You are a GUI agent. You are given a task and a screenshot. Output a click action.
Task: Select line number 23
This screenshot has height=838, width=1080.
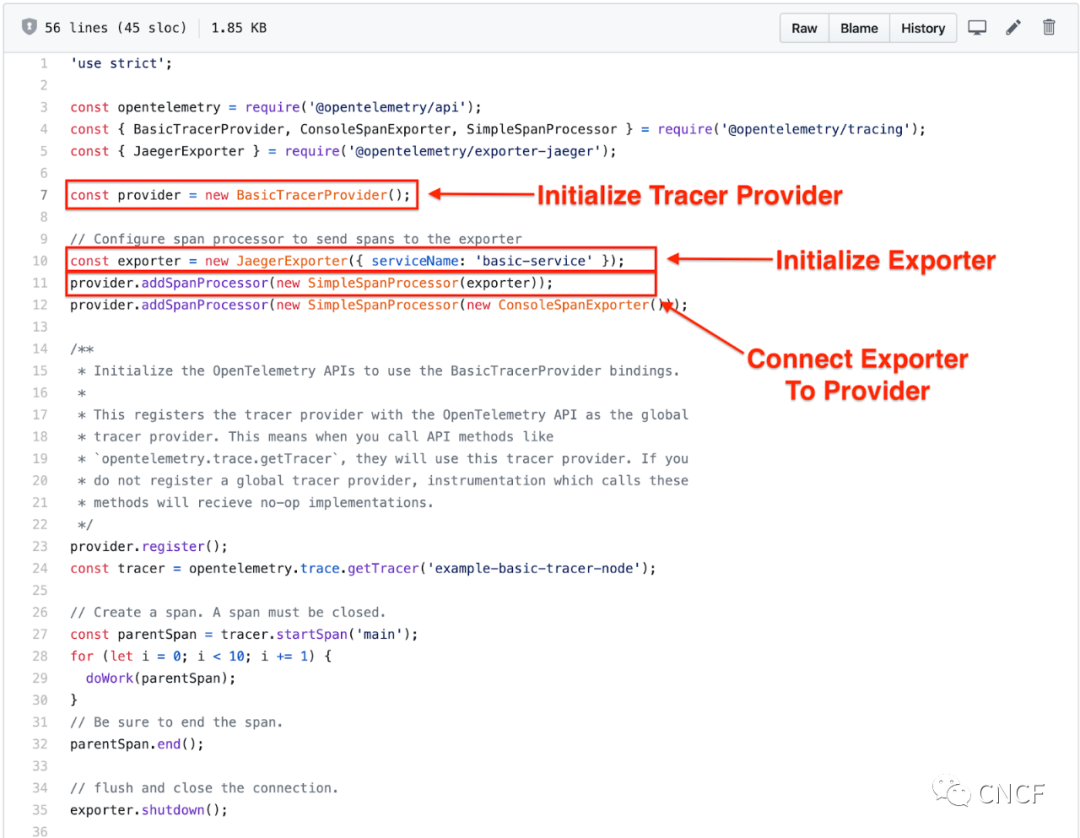[40, 546]
